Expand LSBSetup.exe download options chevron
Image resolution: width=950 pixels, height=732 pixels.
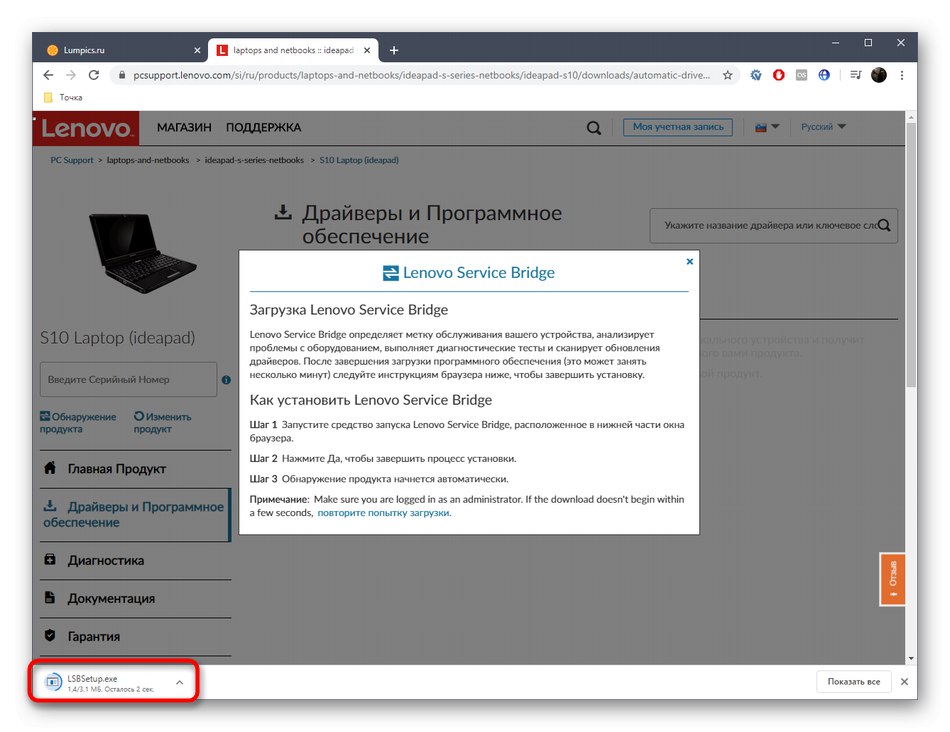coord(179,682)
